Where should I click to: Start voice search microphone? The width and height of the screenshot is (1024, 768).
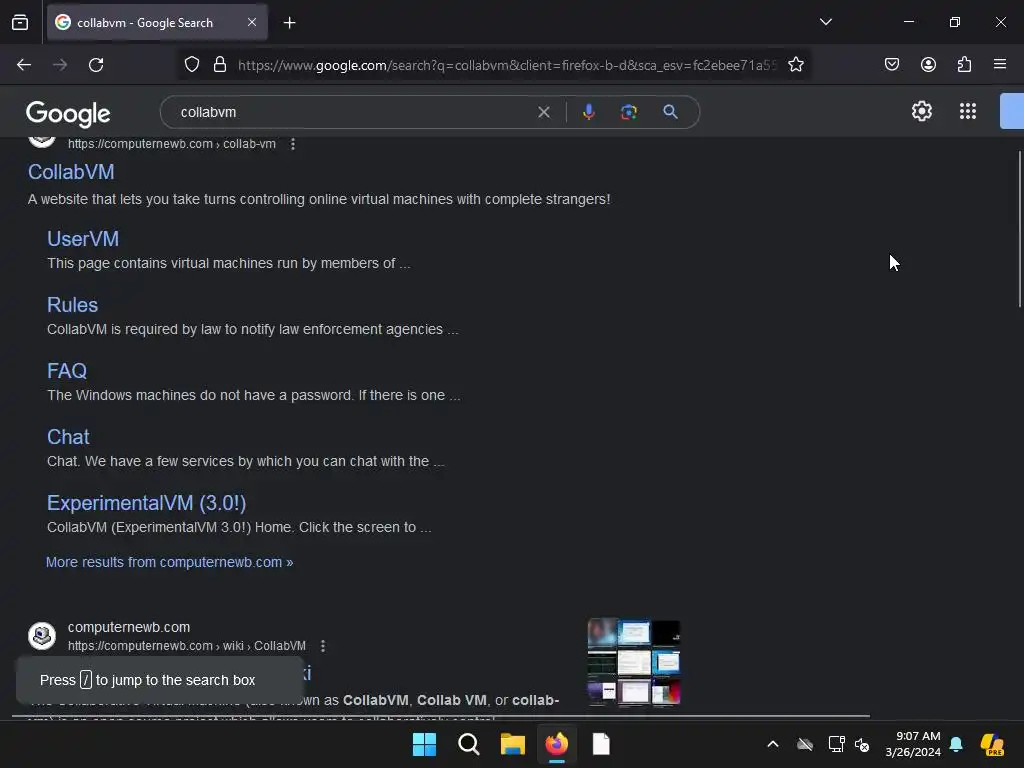(x=588, y=112)
